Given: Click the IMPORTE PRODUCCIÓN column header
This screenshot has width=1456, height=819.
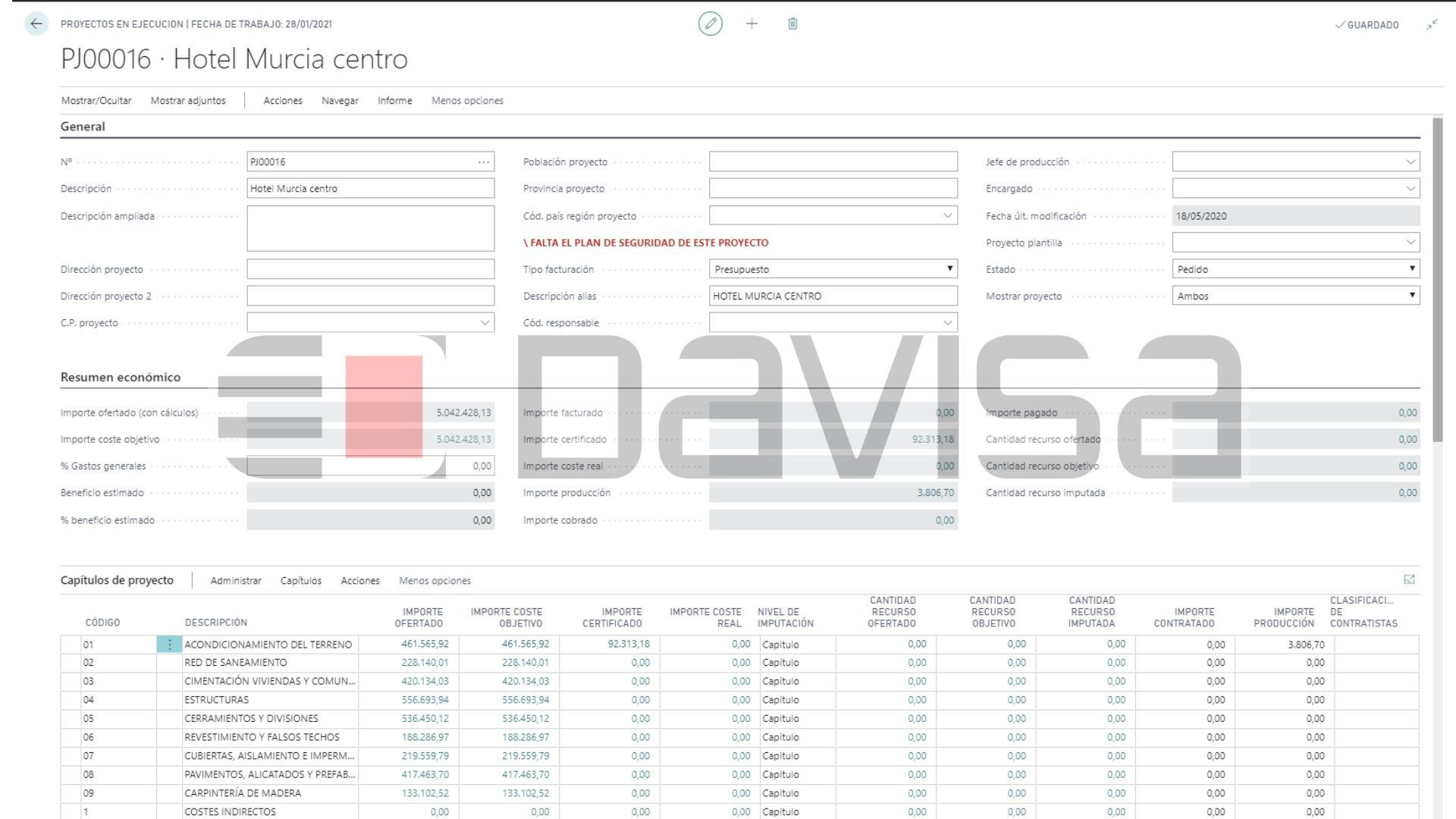Looking at the screenshot, I should pyautogui.click(x=1284, y=617).
